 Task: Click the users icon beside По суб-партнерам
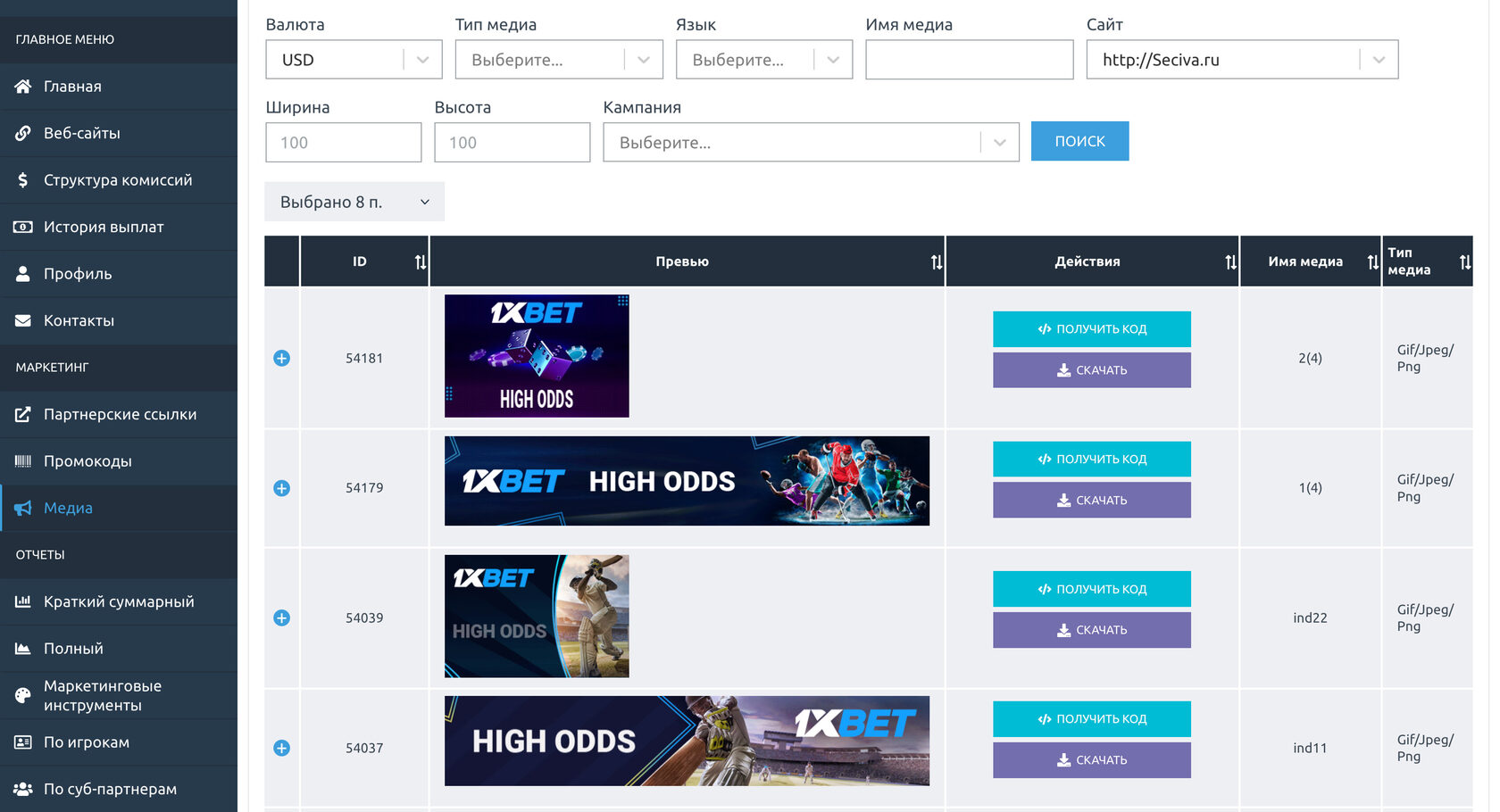point(23,789)
